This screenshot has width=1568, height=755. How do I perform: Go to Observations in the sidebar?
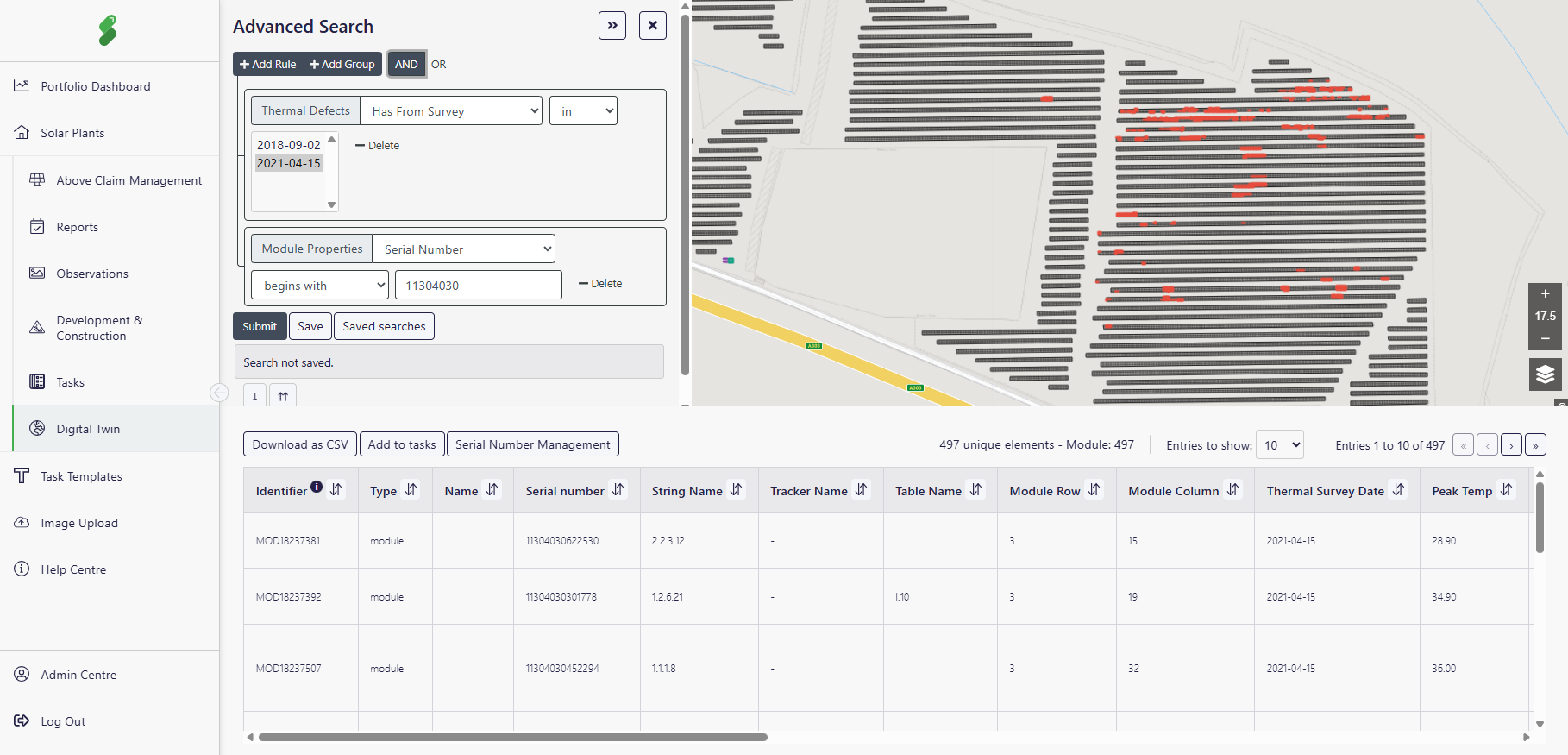(91, 274)
